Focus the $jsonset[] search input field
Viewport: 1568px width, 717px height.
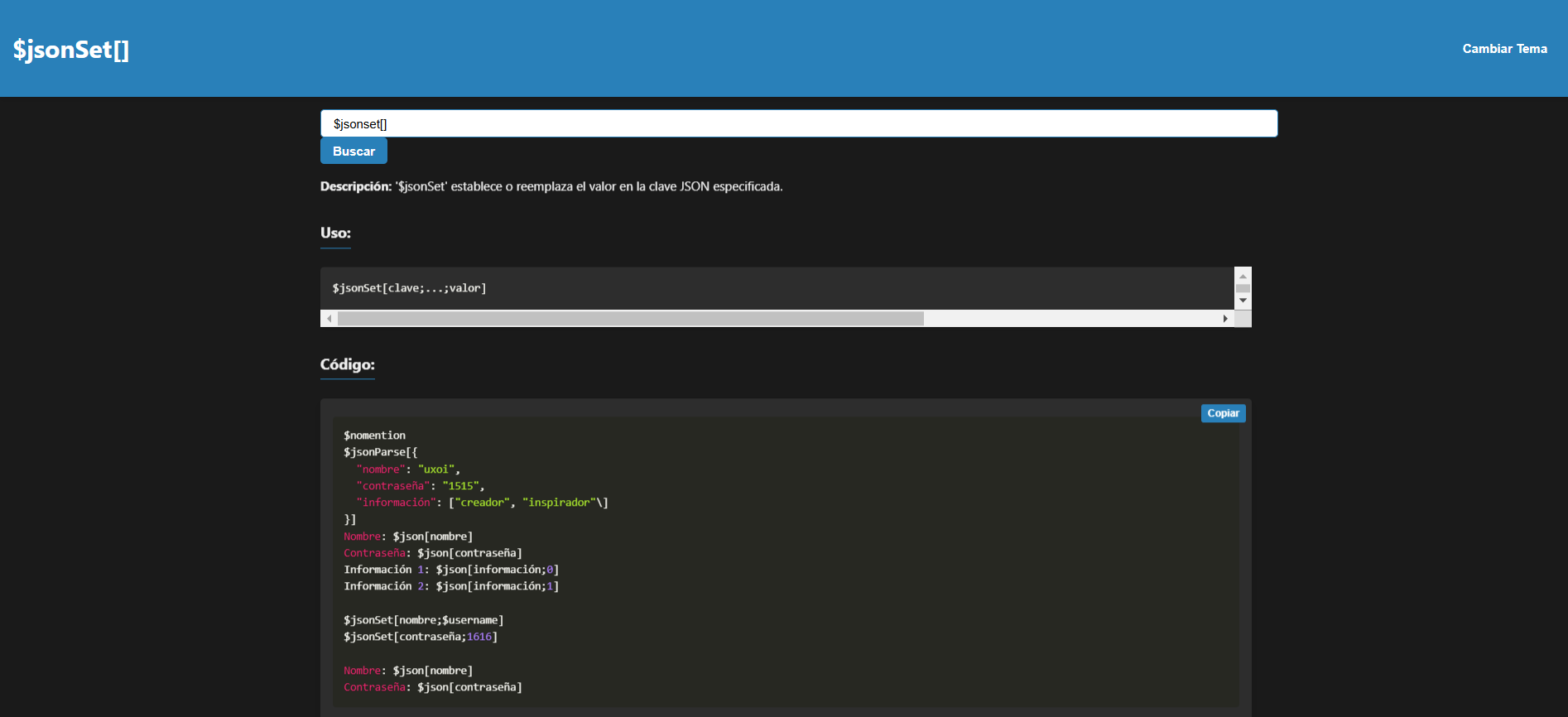(x=799, y=123)
